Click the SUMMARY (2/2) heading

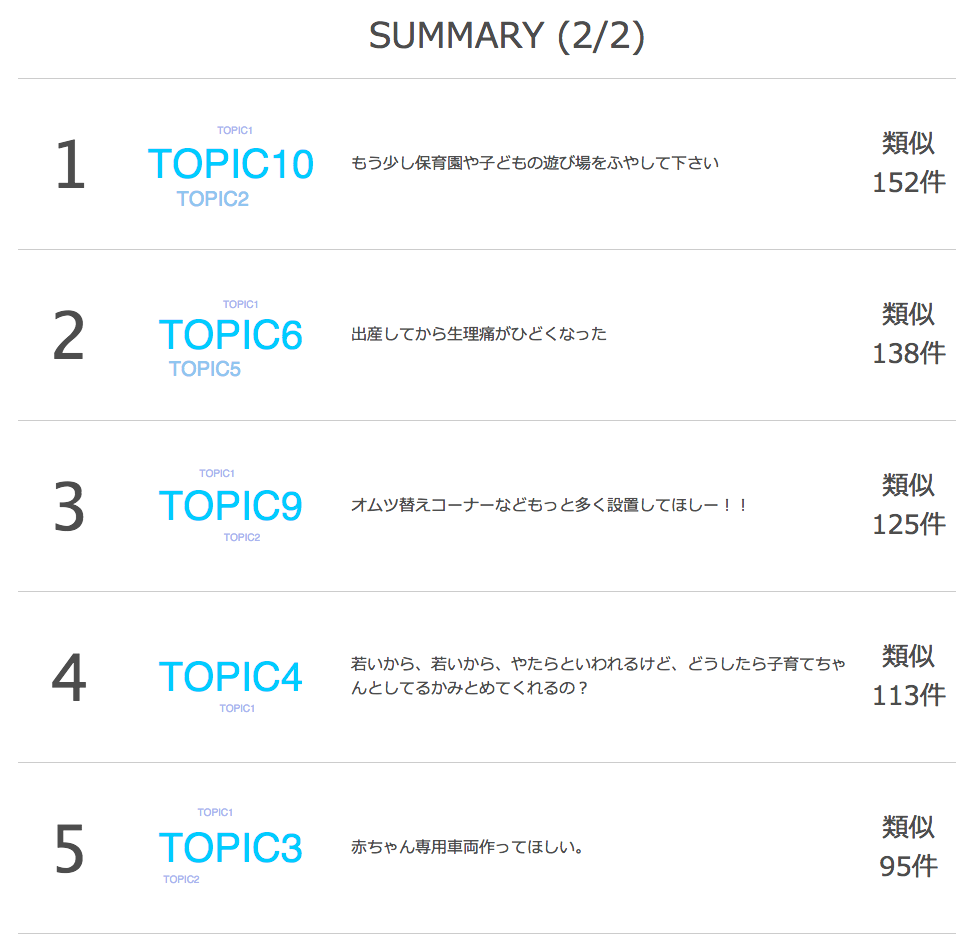click(506, 36)
